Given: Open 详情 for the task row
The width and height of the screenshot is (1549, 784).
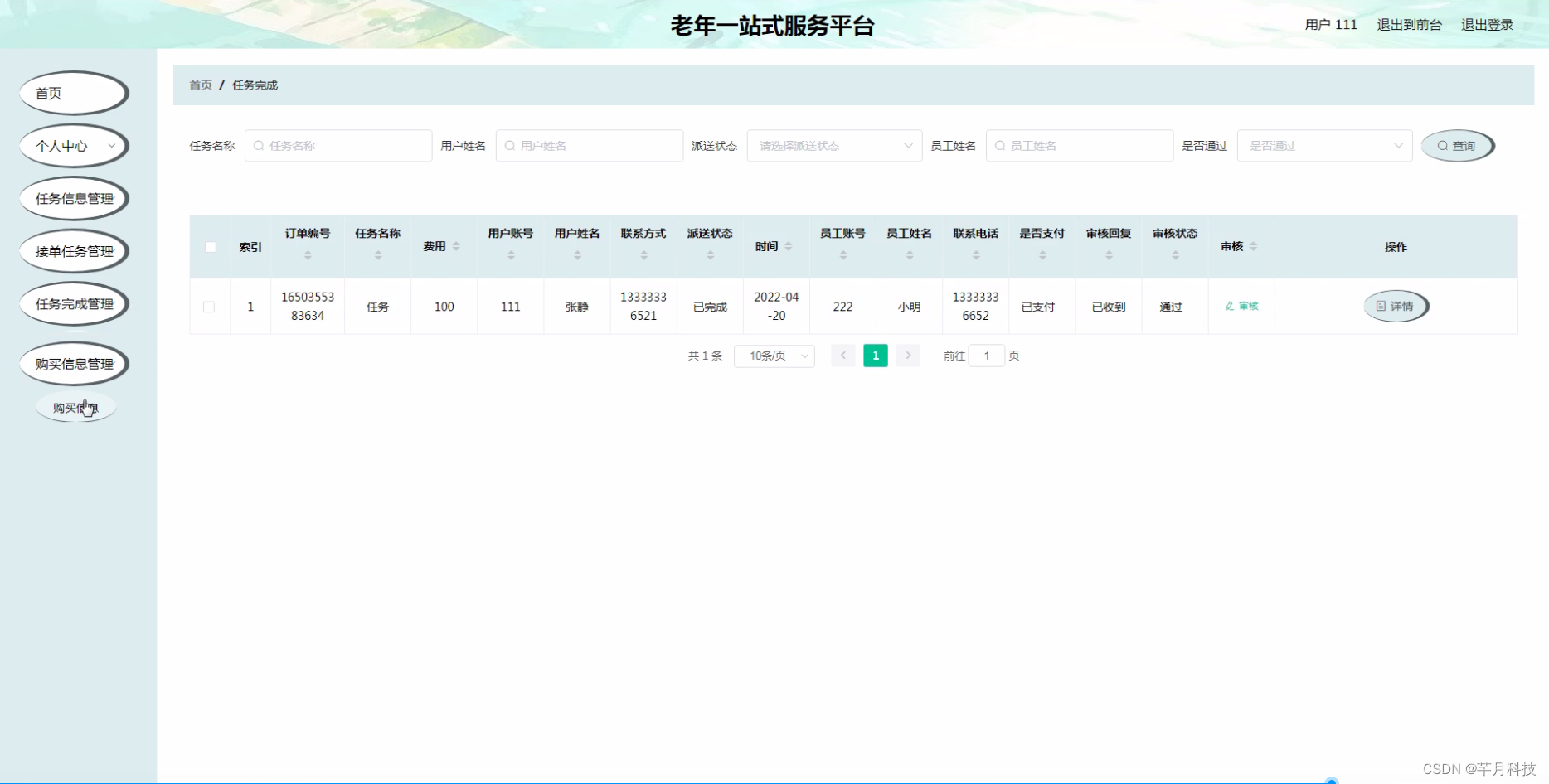Looking at the screenshot, I should [1396, 307].
